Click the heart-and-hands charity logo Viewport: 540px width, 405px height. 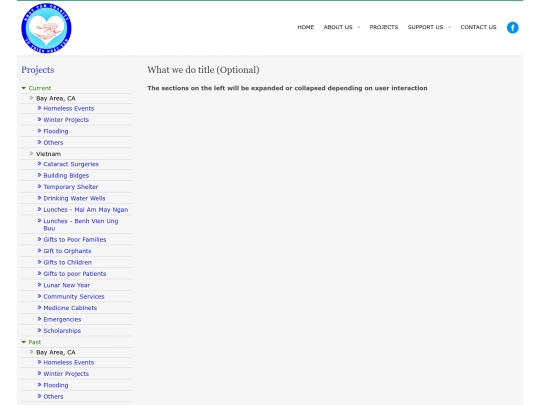pos(46,28)
